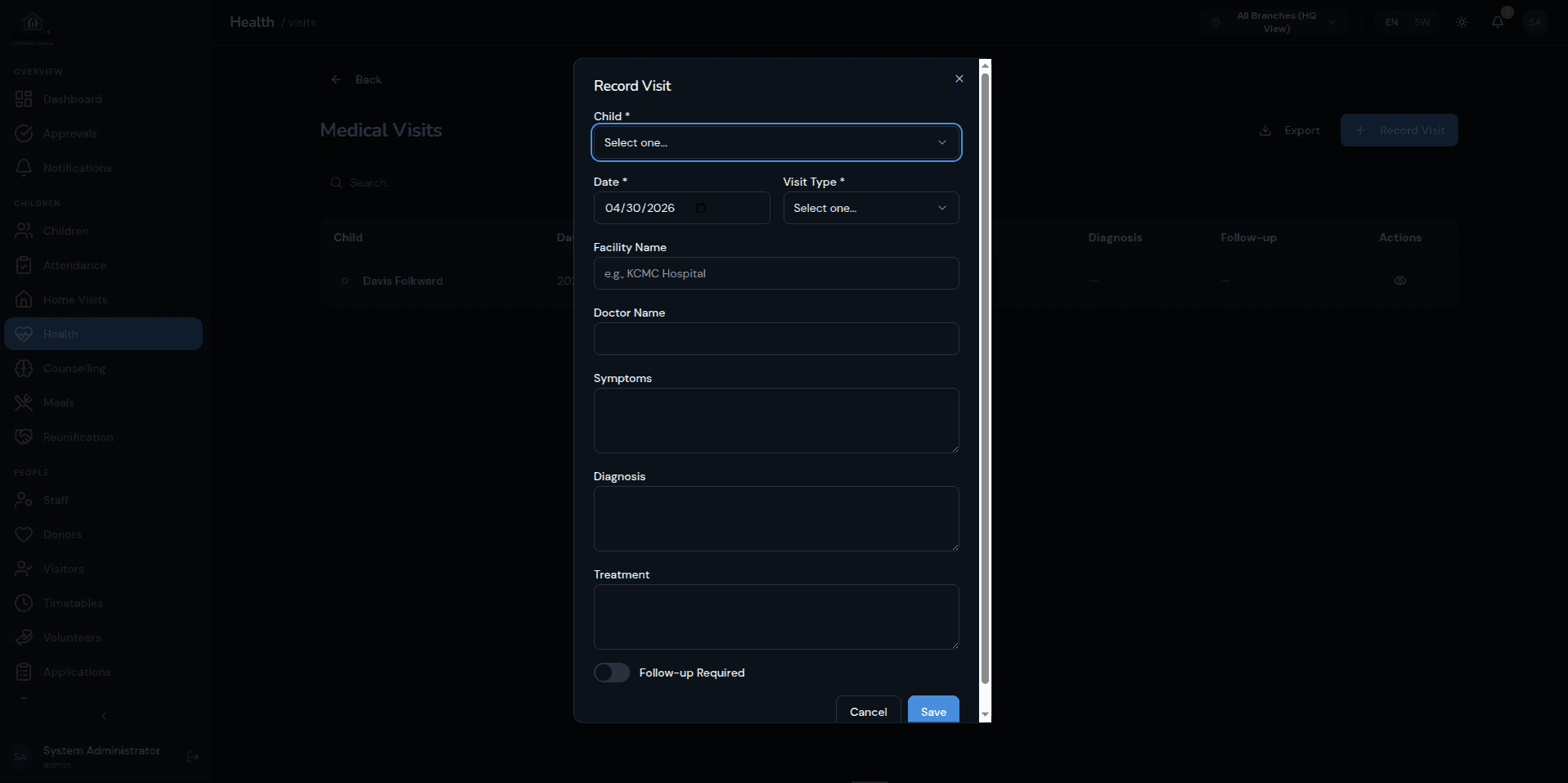Screen dimensions: 1568x783
Task: Click the Visitors icon in sidebar
Action: 24,569
